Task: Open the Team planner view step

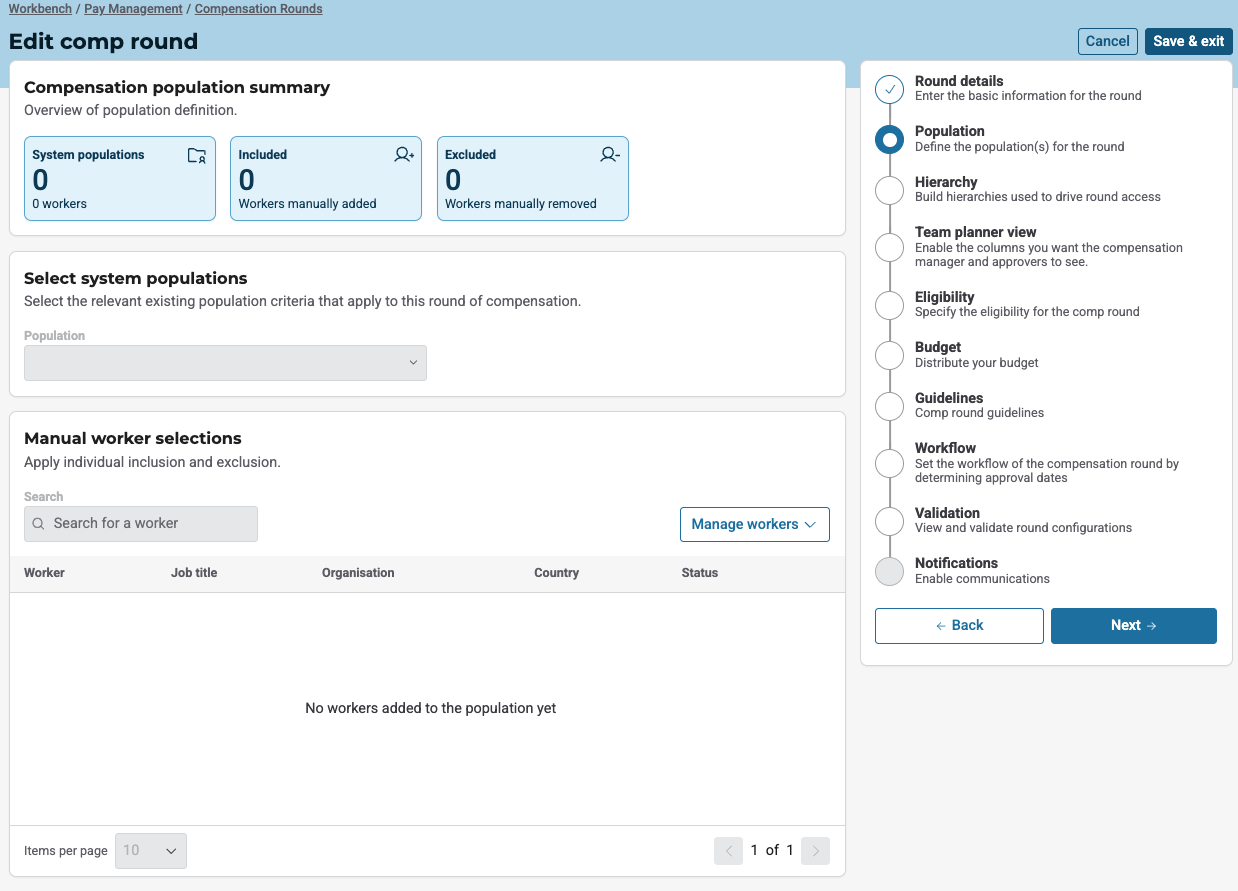Action: point(975,232)
